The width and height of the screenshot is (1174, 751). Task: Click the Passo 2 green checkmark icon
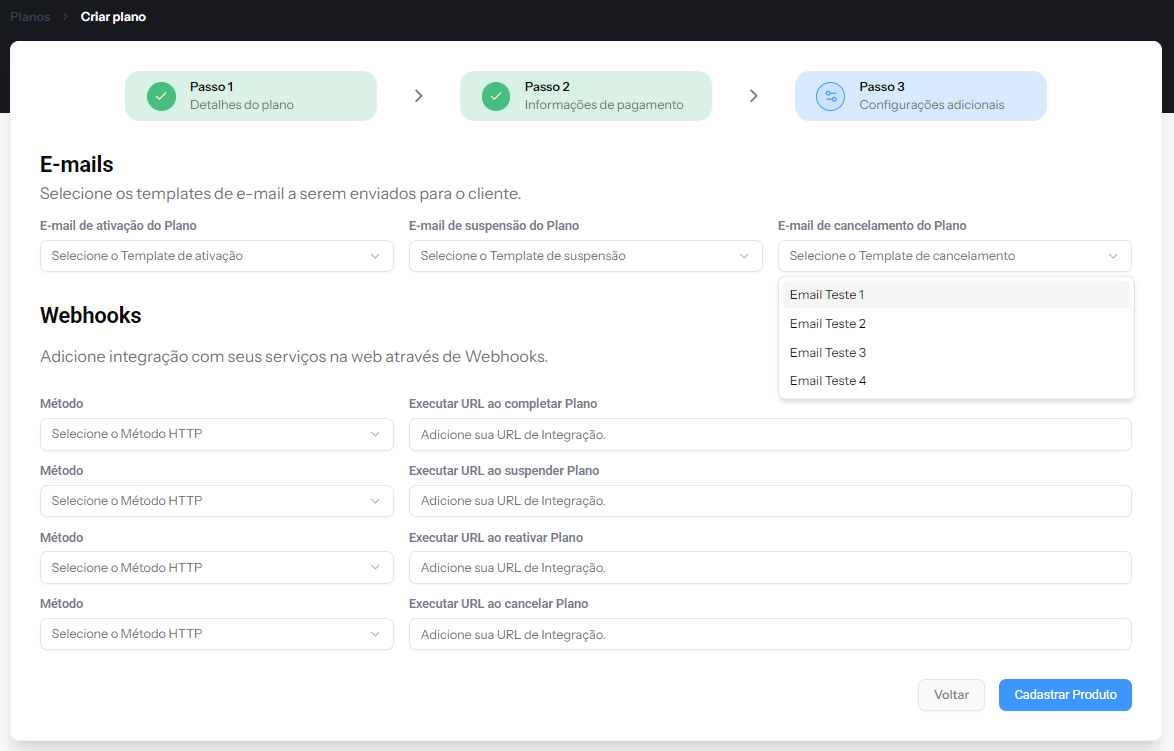pyautogui.click(x=496, y=96)
